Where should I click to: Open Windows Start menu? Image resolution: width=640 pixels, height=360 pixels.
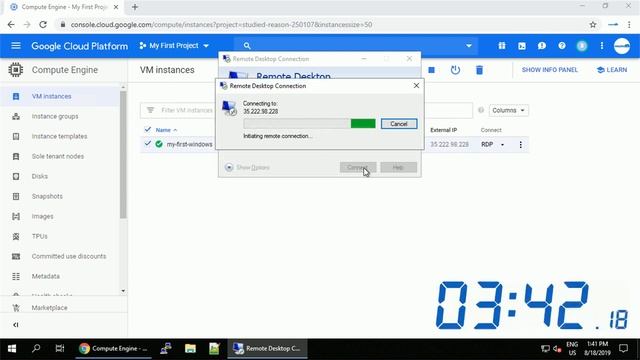click(x=12, y=349)
